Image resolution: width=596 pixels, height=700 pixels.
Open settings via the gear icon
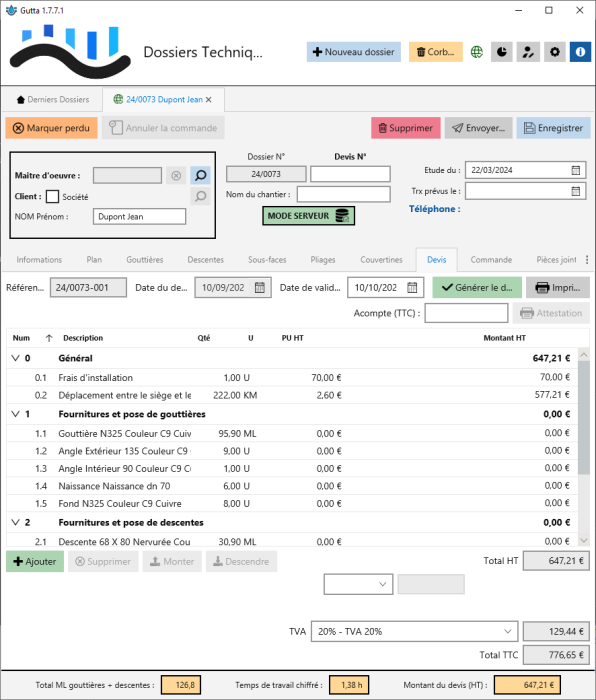pyautogui.click(x=554, y=52)
